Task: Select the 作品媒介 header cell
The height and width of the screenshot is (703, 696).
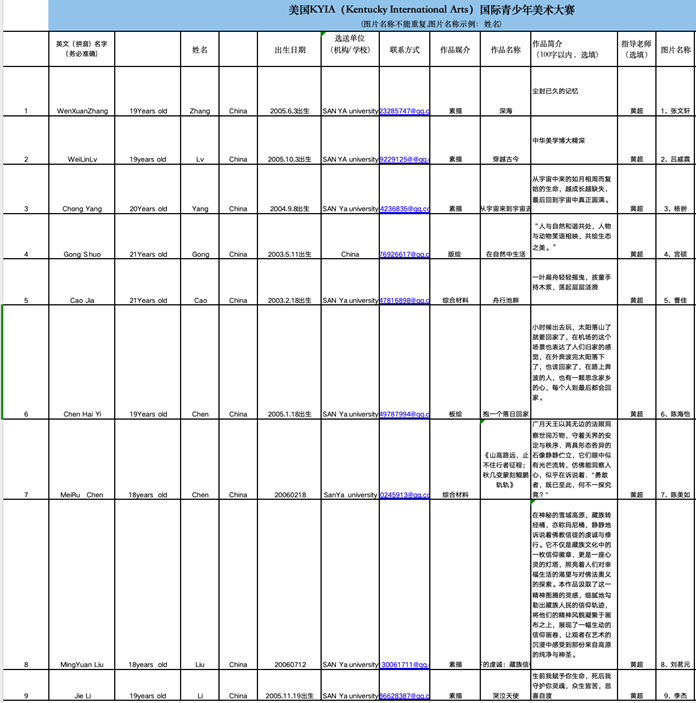Action: pyautogui.click(x=455, y=48)
